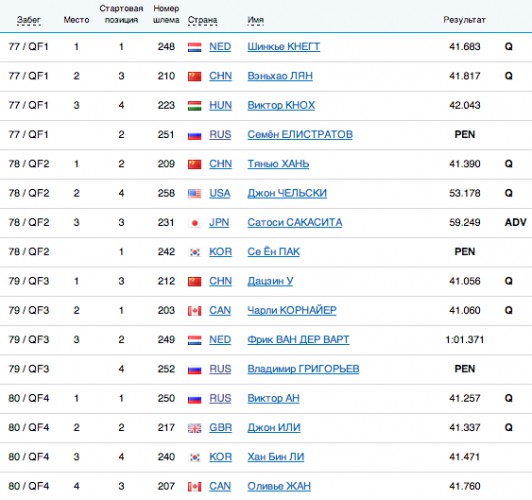Click the Japan flag in the Сатоси САКАСИТА row
Viewport: 532px width, 500px height.
194,223
